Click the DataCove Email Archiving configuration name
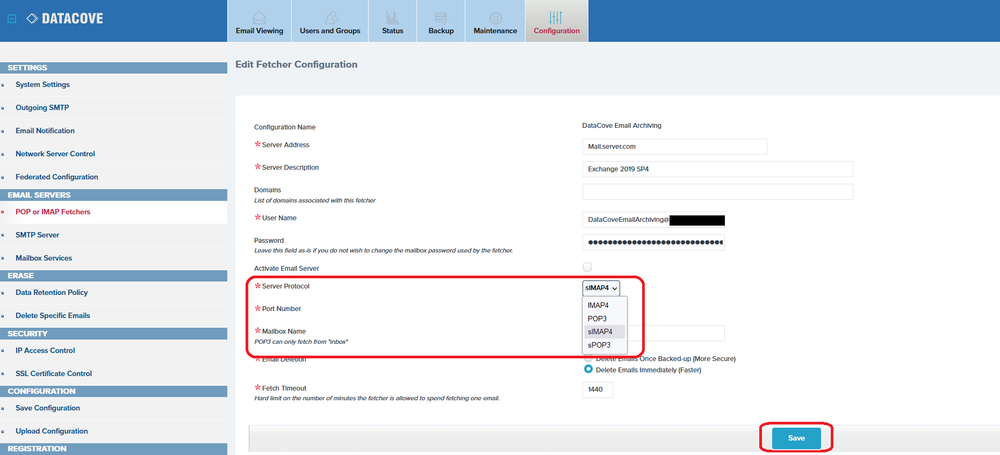Image resolution: width=1000 pixels, height=455 pixels. (x=622, y=126)
